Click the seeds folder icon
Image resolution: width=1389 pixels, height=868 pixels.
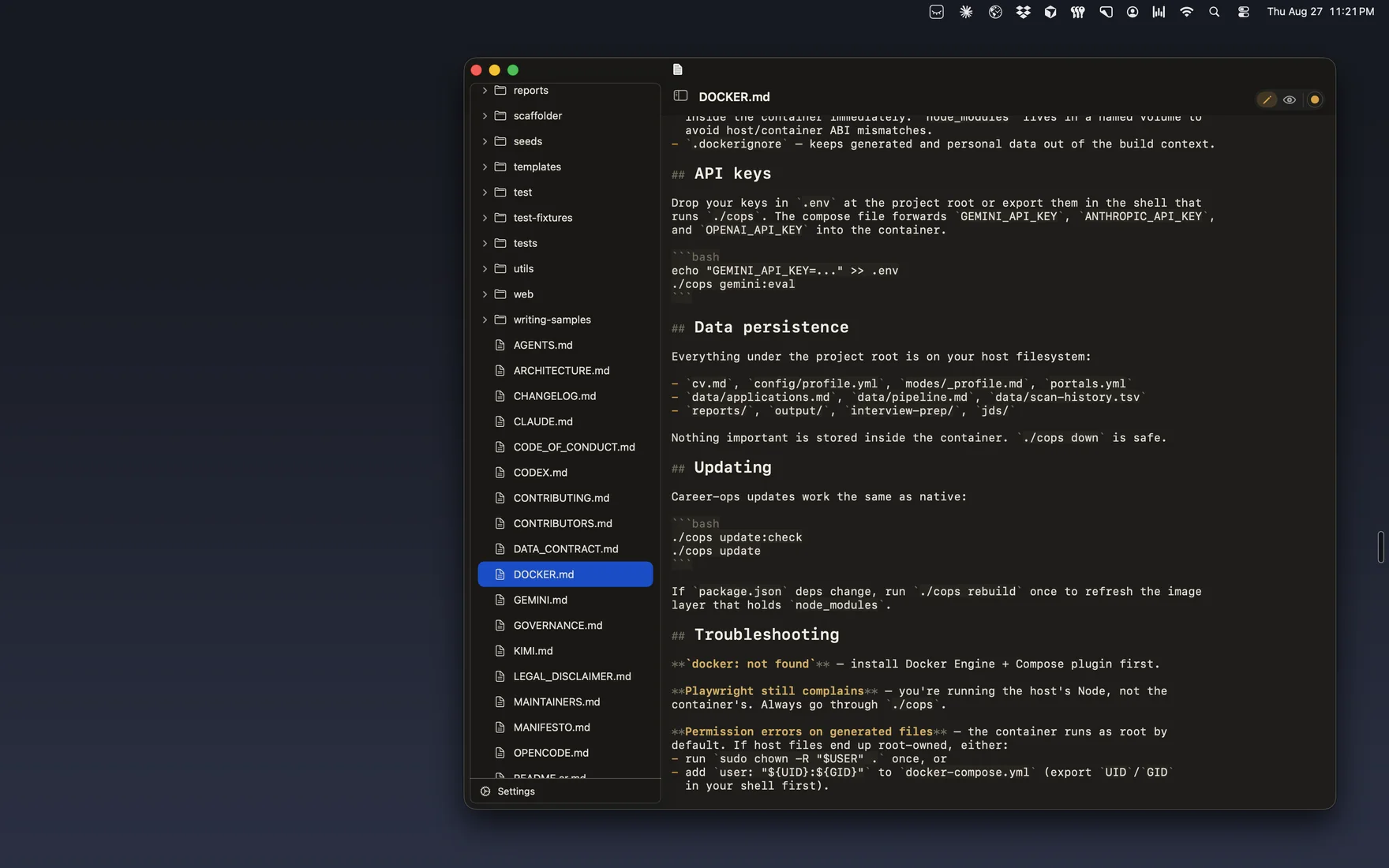point(500,141)
